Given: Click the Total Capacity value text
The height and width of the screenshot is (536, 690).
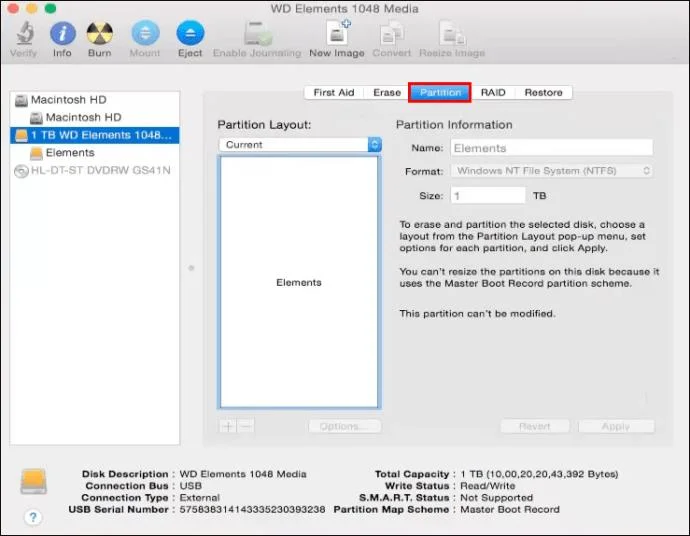Looking at the screenshot, I should click(x=540, y=474).
